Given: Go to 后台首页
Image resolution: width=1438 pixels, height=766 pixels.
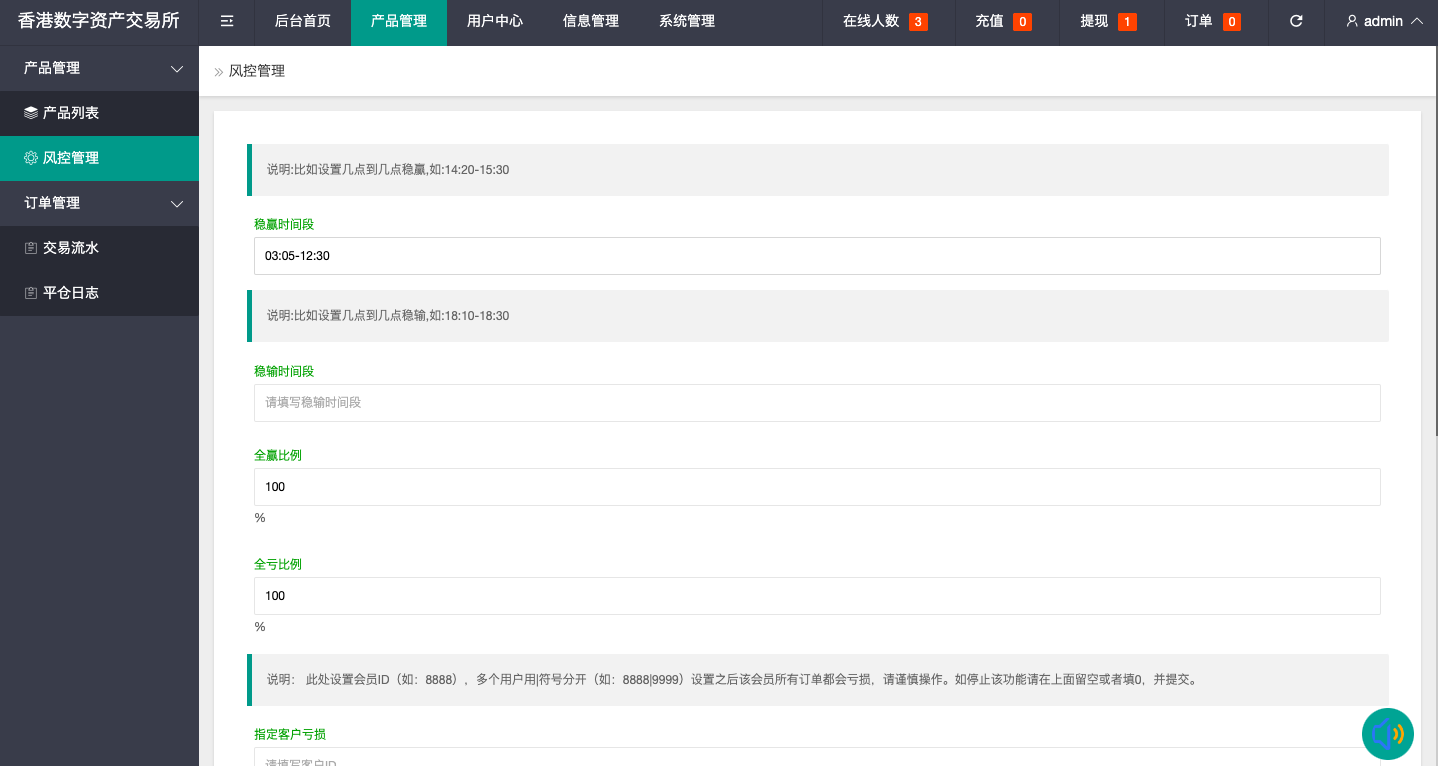Looking at the screenshot, I should point(302,21).
